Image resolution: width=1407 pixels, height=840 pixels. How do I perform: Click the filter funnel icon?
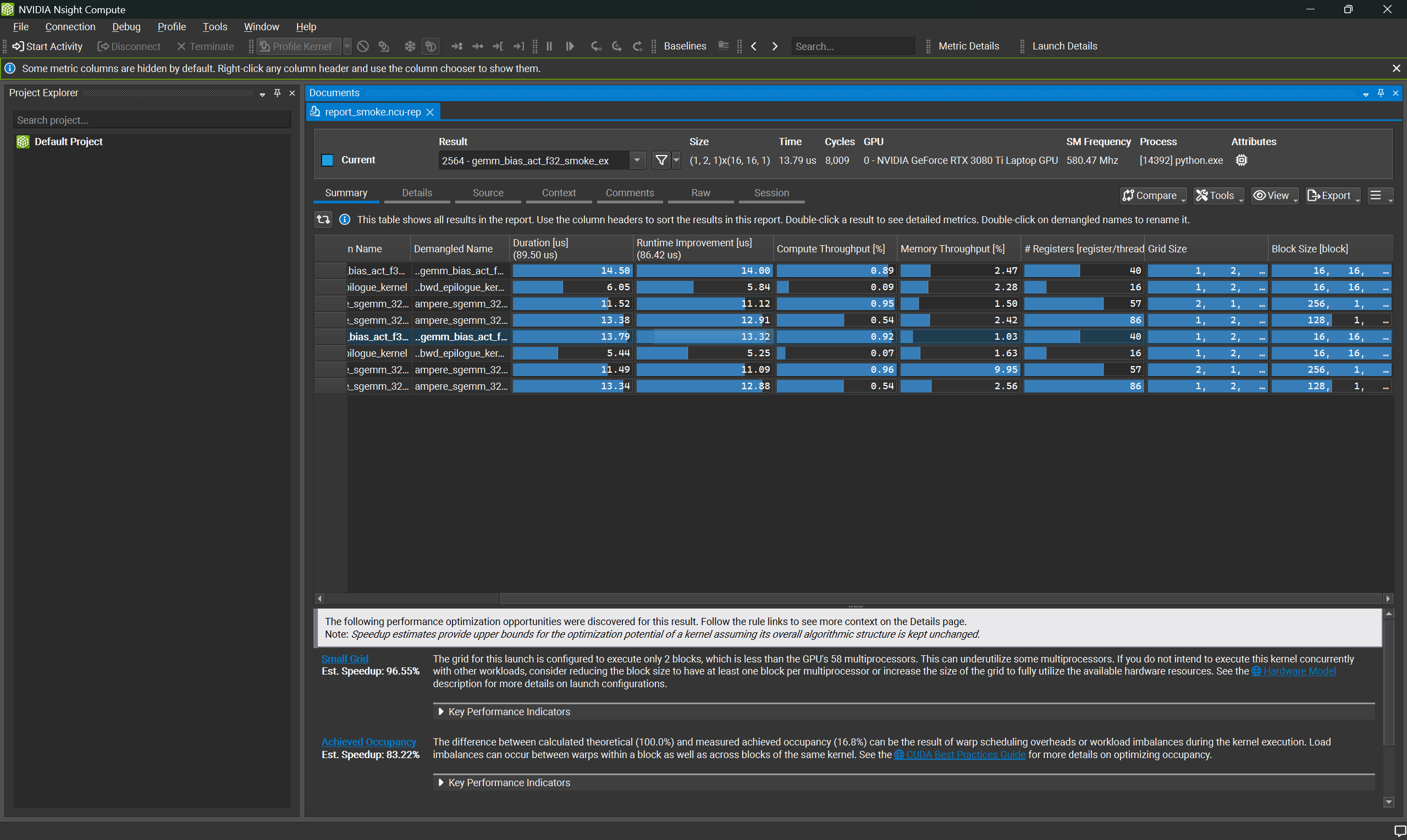[x=660, y=160]
